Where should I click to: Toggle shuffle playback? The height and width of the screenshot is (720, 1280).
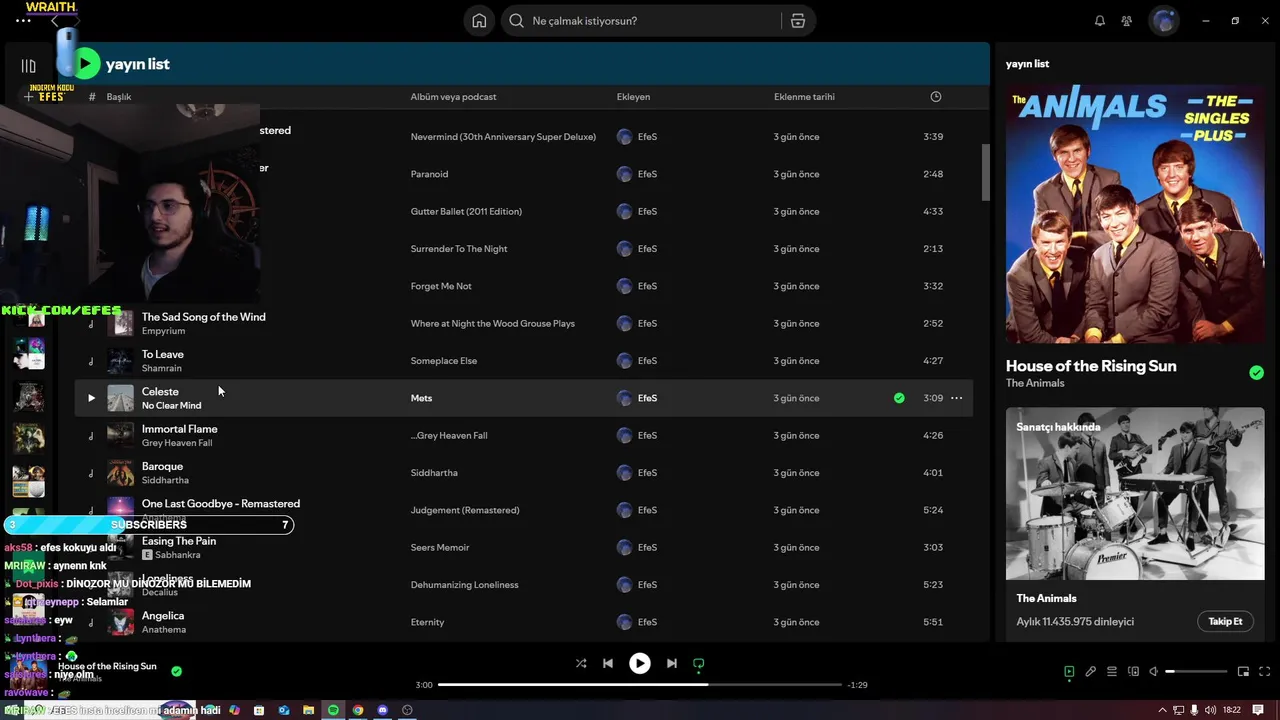(581, 663)
